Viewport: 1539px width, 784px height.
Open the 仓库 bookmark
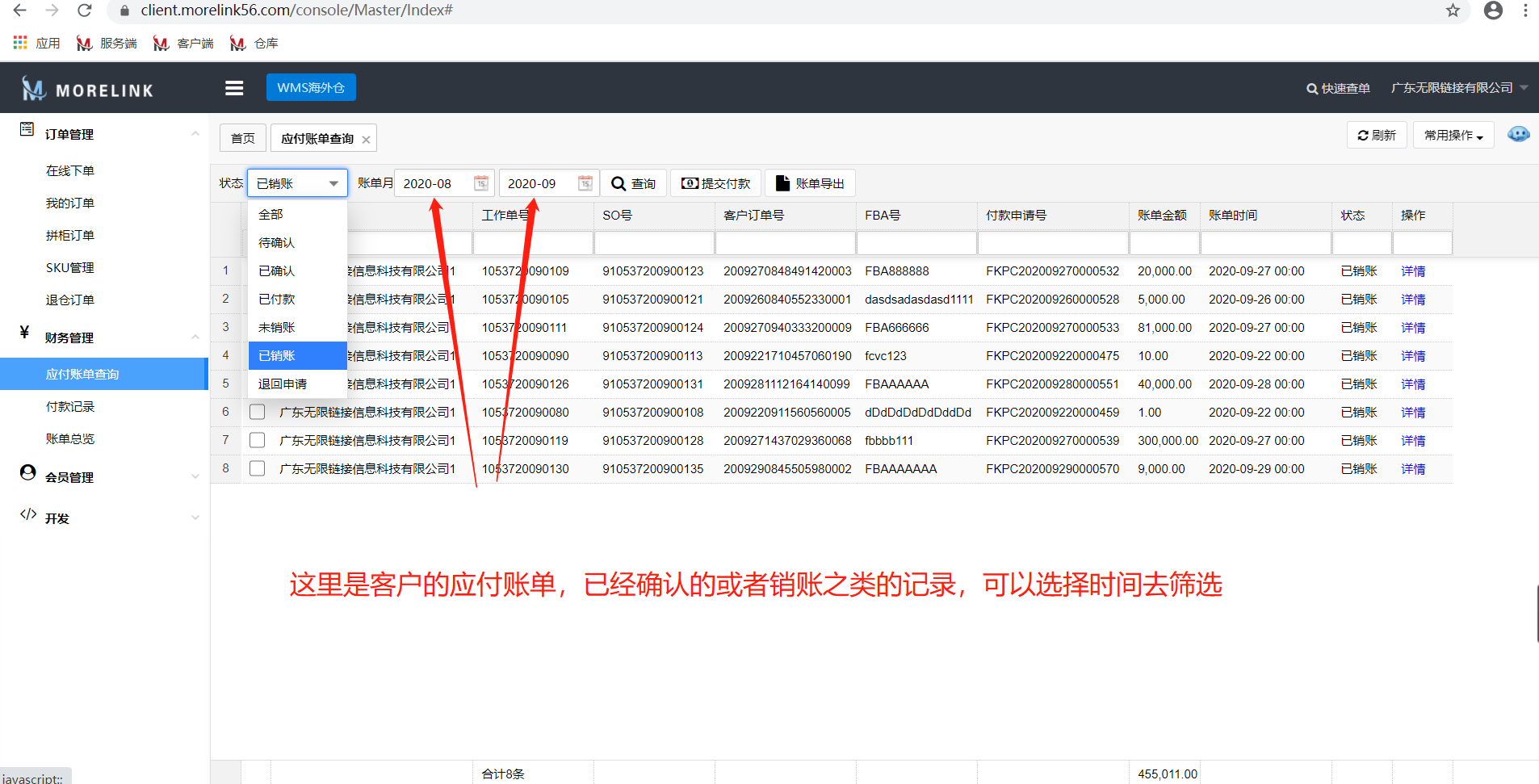pos(254,43)
